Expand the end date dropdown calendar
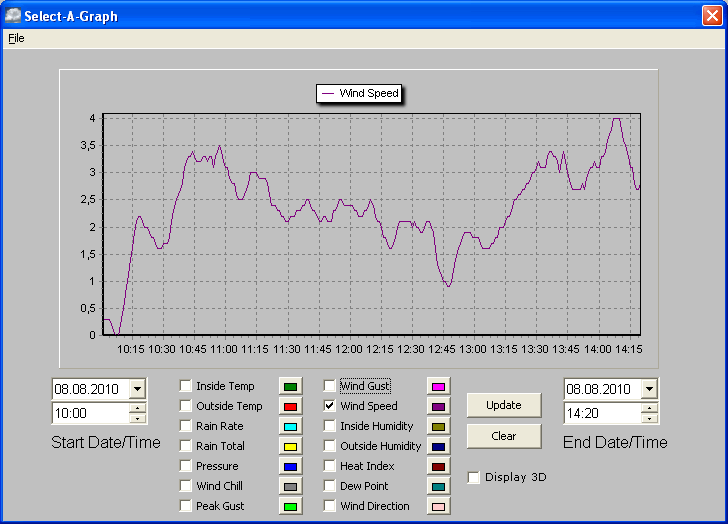This screenshot has width=728, height=524. pos(649,389)
